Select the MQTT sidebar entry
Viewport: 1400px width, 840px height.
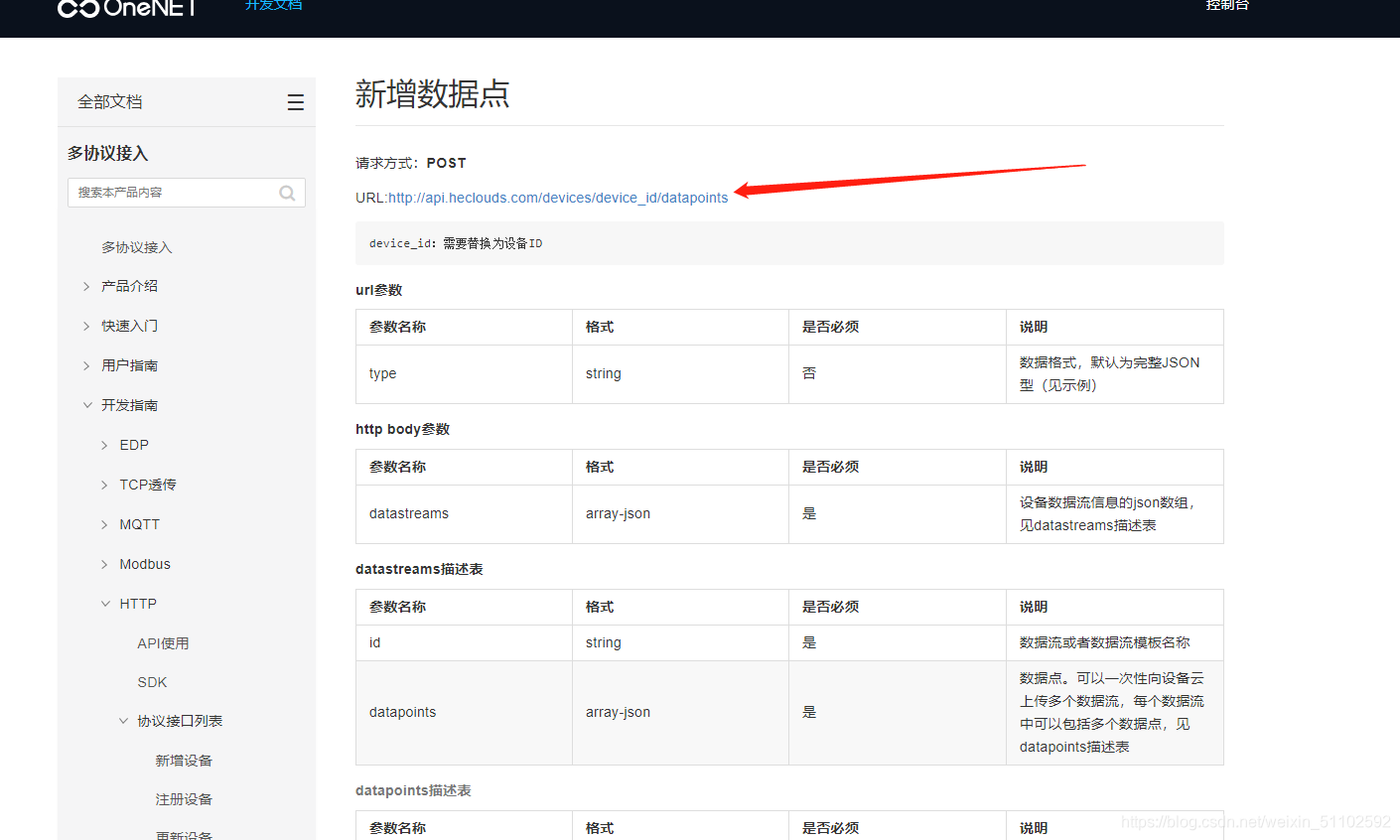(x=139, y=524)
